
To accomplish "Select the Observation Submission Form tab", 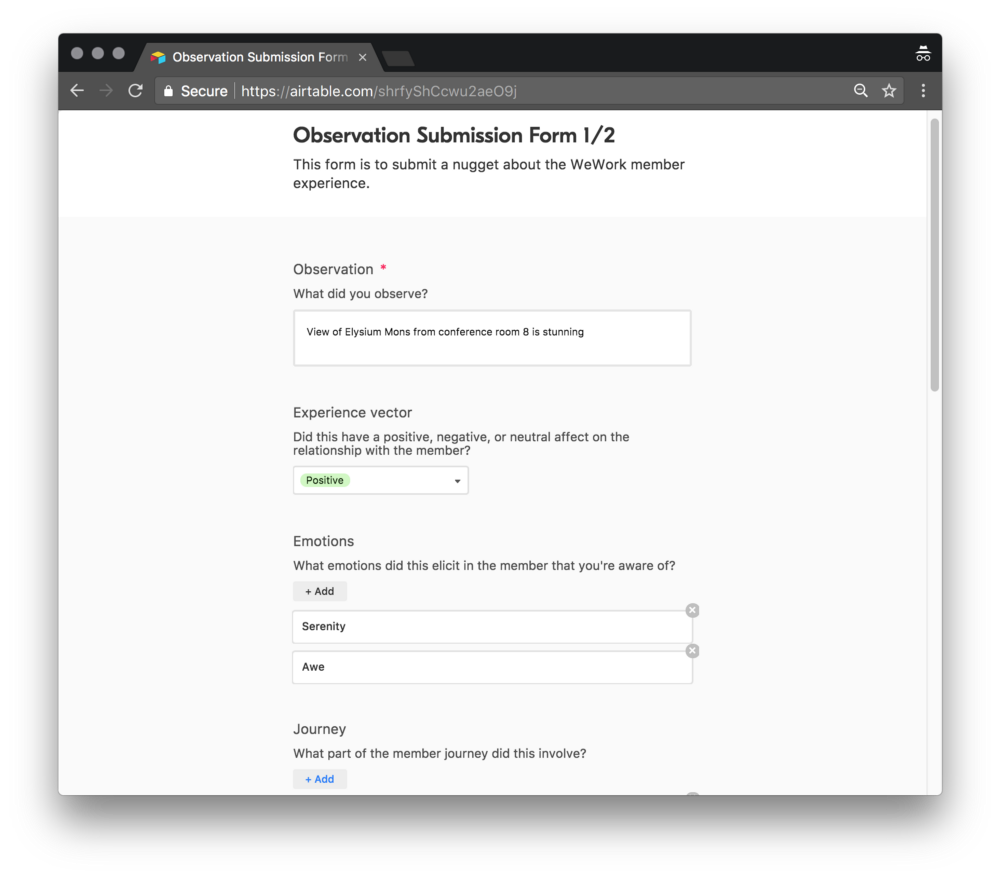I will (255, 57).
